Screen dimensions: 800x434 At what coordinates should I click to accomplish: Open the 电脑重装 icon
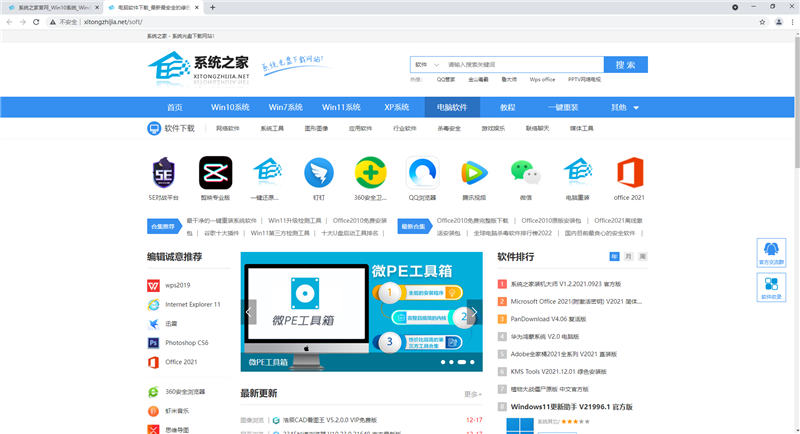tap(578, 172)
